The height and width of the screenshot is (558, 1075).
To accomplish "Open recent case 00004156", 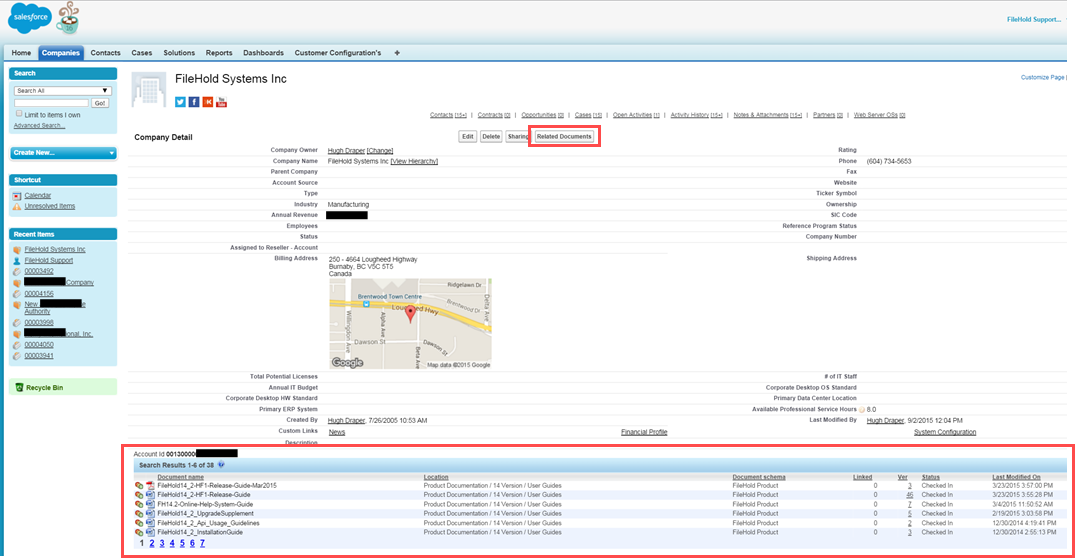I will (39, 293).
